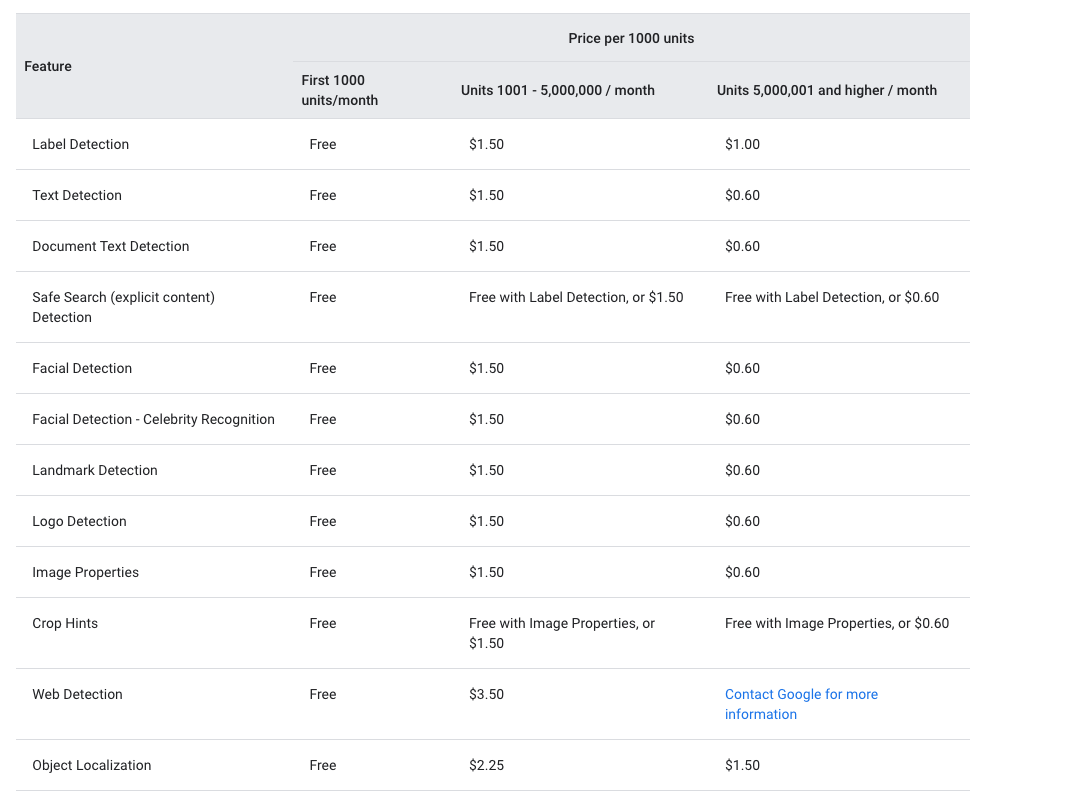Select the Price per 1000 units header
This screenshot has height=809, width=1065.
(x=631, y=38)
